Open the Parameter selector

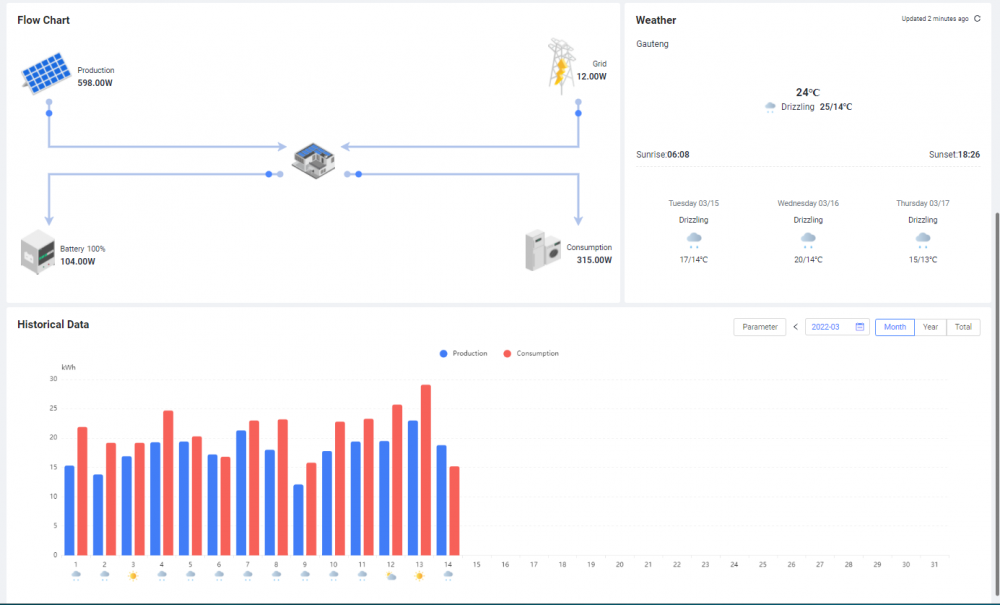760,327
